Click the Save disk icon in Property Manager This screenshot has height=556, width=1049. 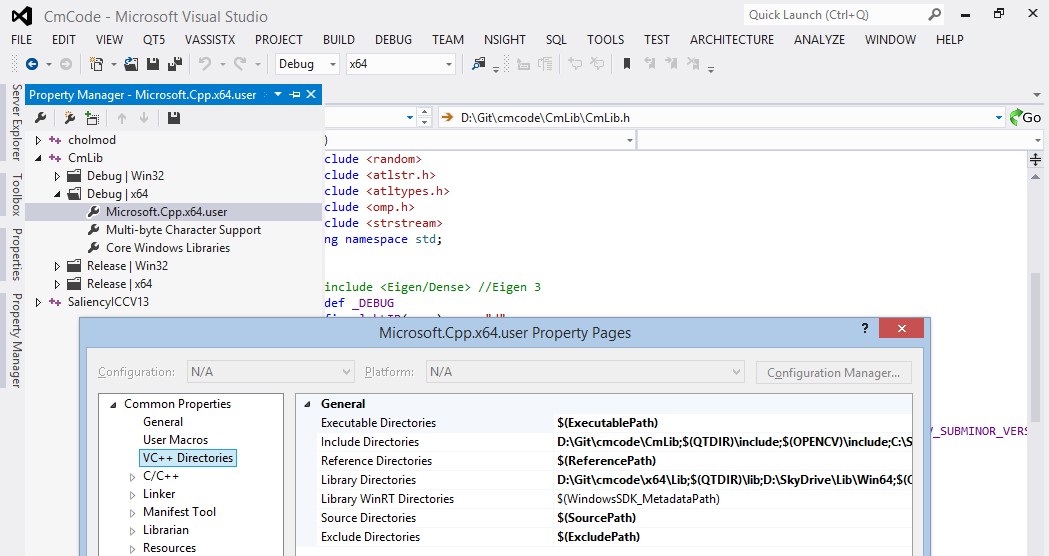pyautogui.click(x=174, y=118)
